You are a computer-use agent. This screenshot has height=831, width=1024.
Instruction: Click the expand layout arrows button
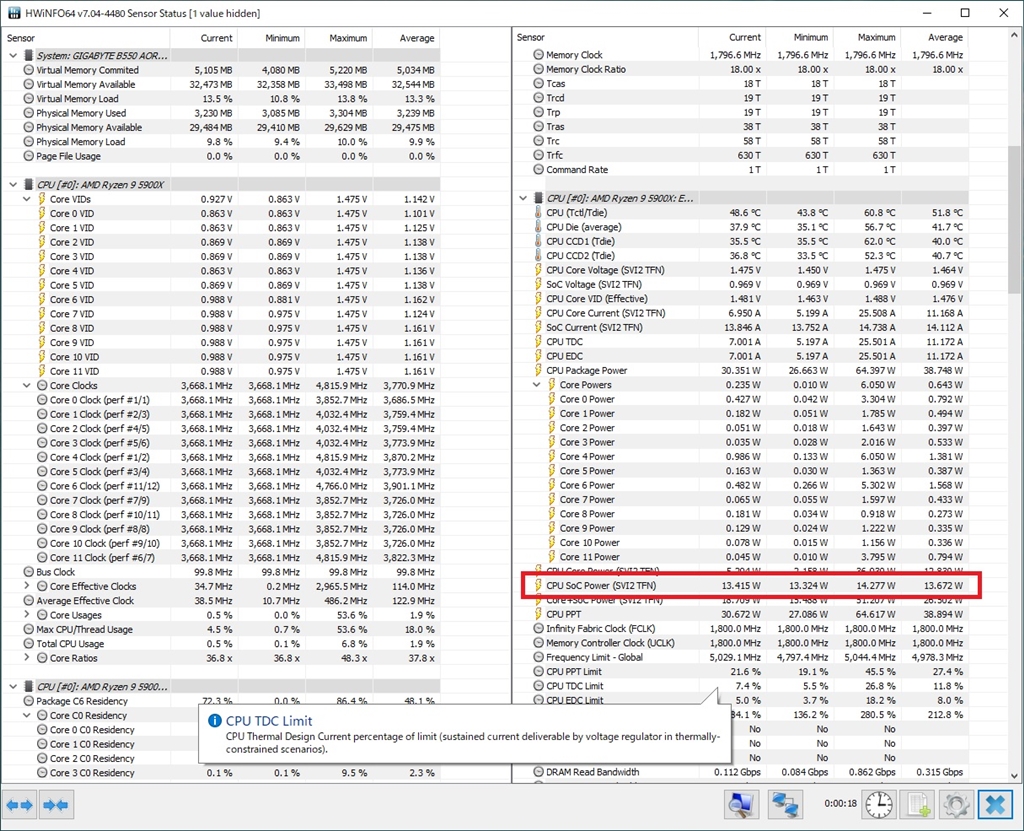19,805
